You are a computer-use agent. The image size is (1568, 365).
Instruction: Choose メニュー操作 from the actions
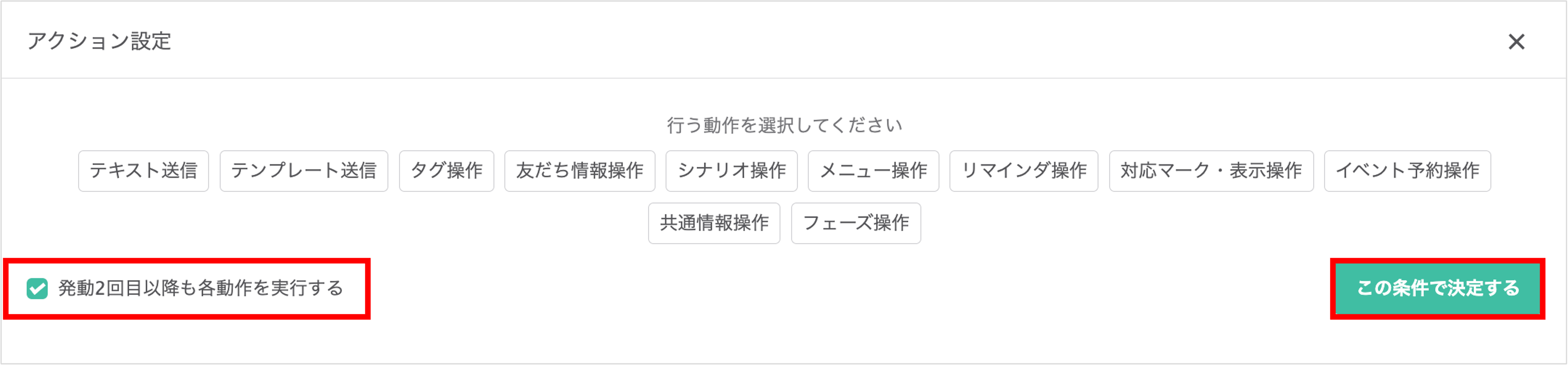(x=873, y=171)
